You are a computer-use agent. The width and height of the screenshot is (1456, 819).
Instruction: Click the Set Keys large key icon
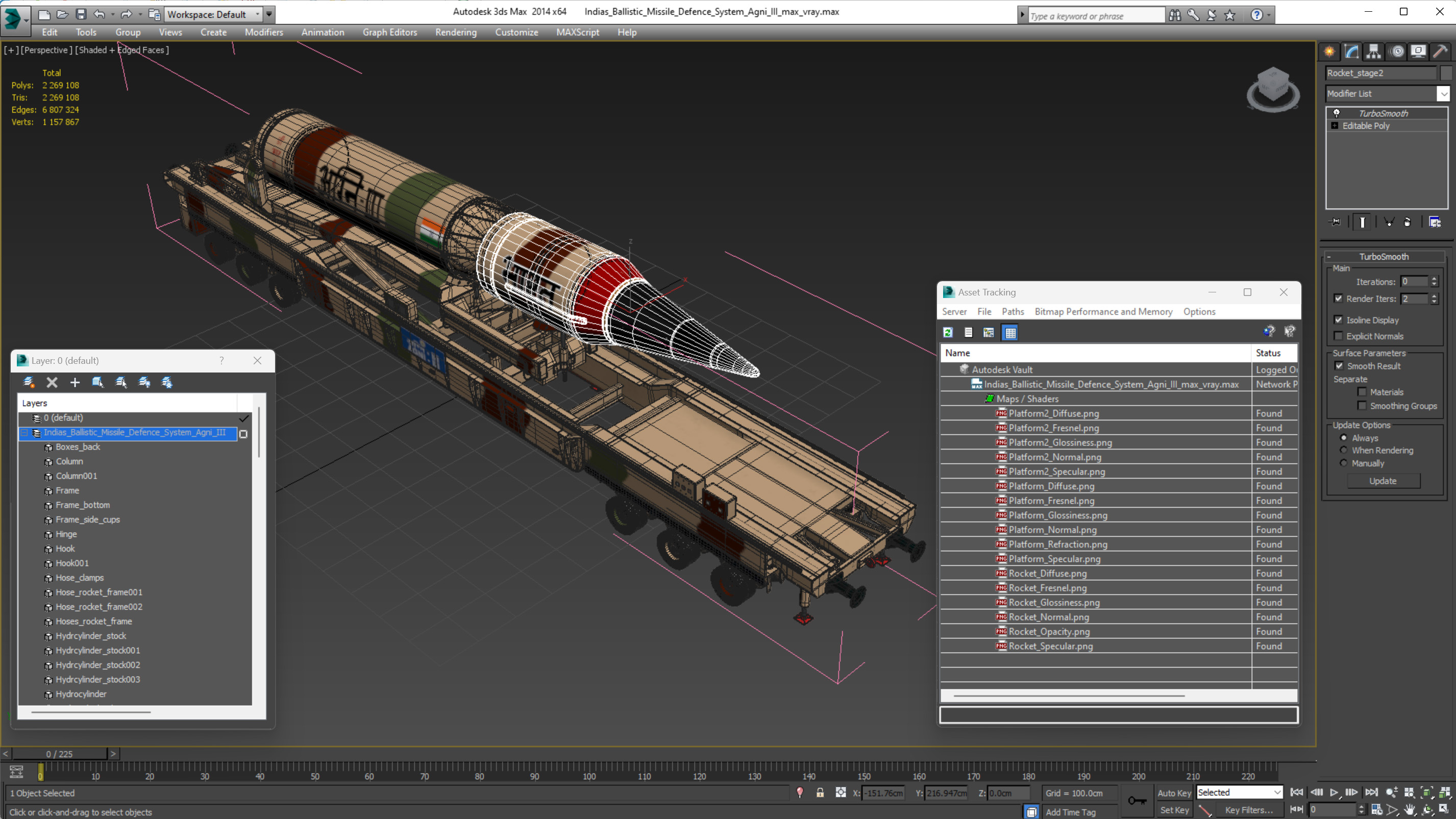tap(1137, 800)
